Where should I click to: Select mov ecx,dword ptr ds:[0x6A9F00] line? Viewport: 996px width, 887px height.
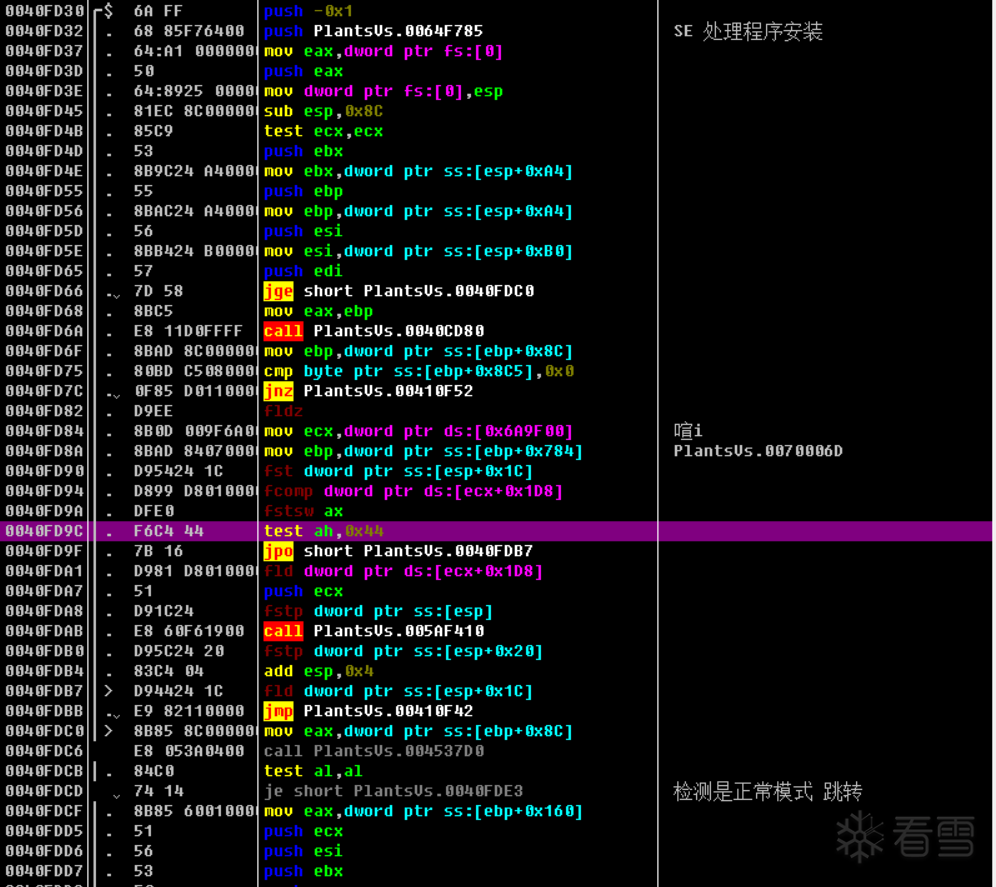419,431
